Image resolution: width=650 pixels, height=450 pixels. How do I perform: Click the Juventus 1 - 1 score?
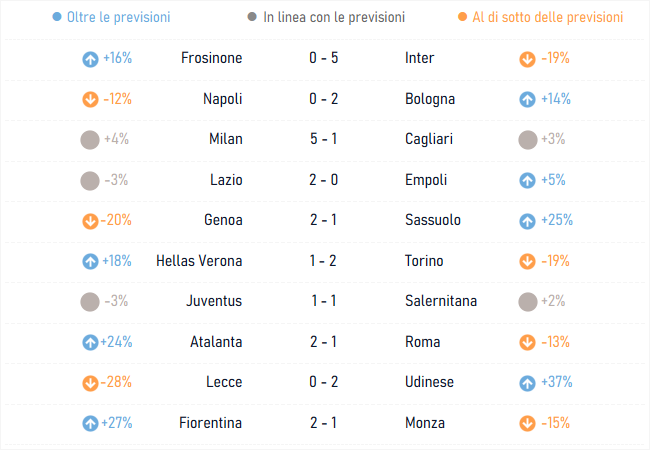coord(324,301)
